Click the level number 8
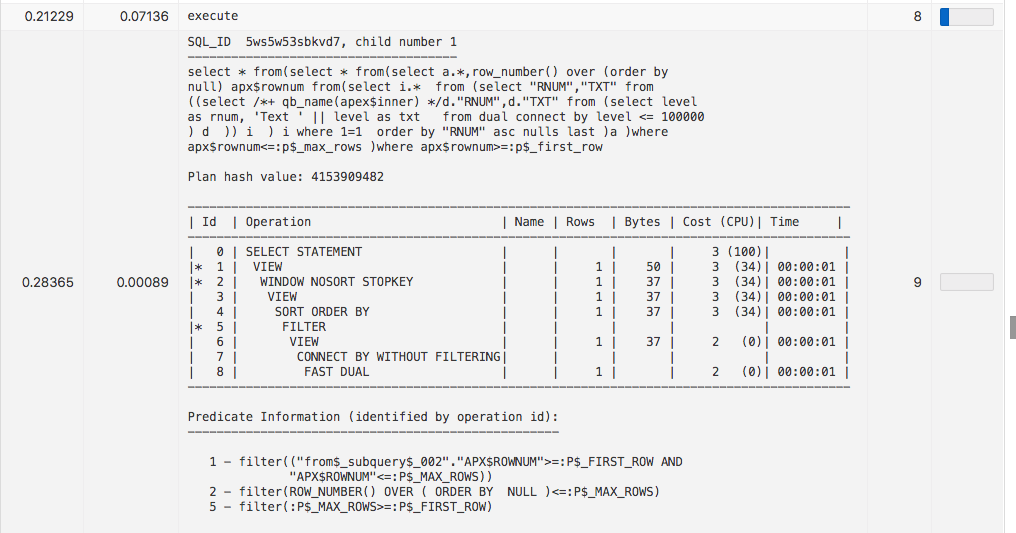 click(x=917, y=17)
